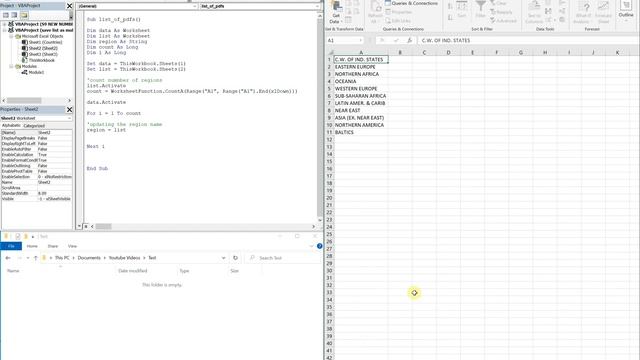
Task: Click Documents in Explorer address path
Action: click(89, 258)
